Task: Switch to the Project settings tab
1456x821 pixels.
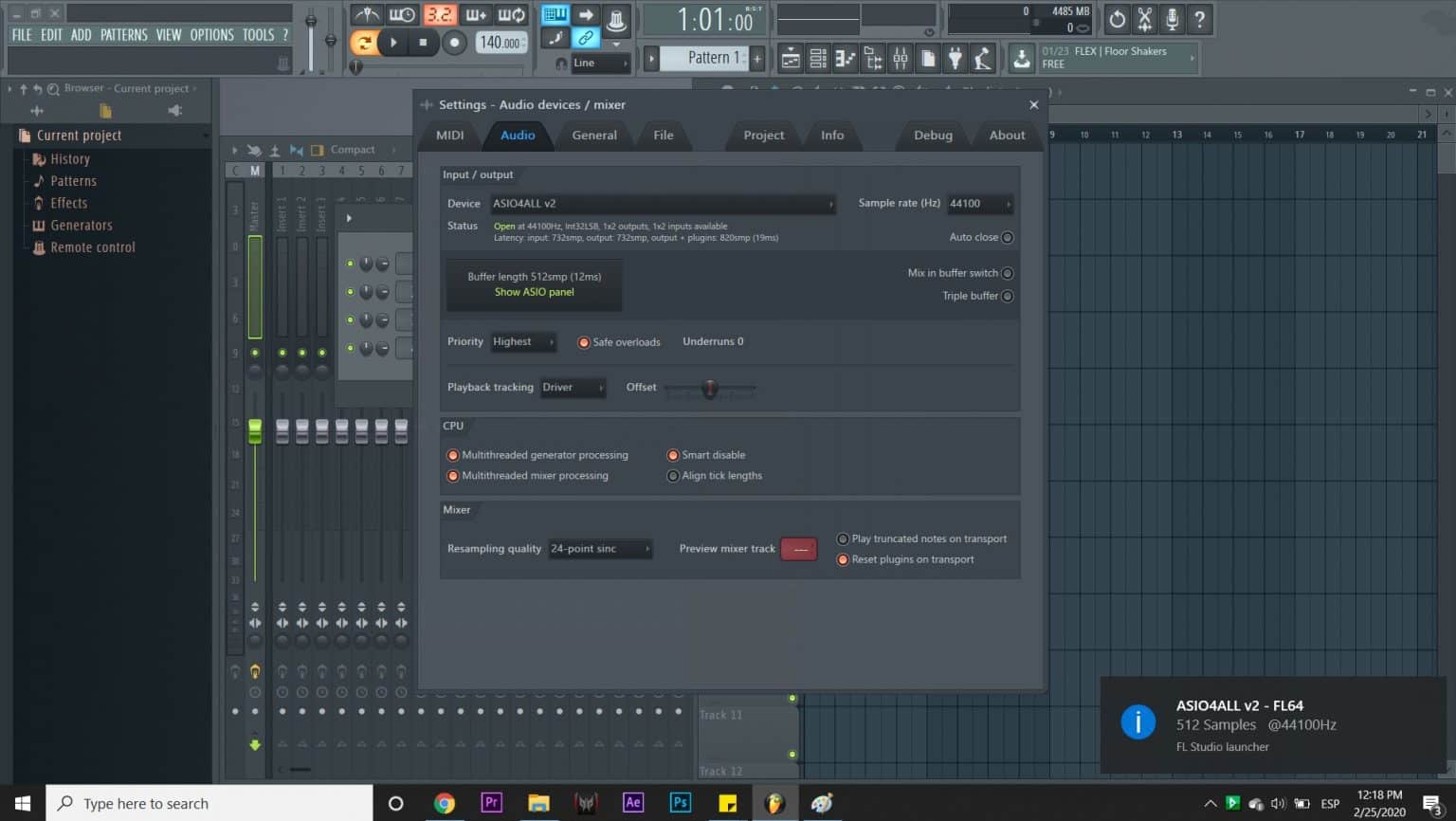Action: pyautogui.click(x=761, y=135)
